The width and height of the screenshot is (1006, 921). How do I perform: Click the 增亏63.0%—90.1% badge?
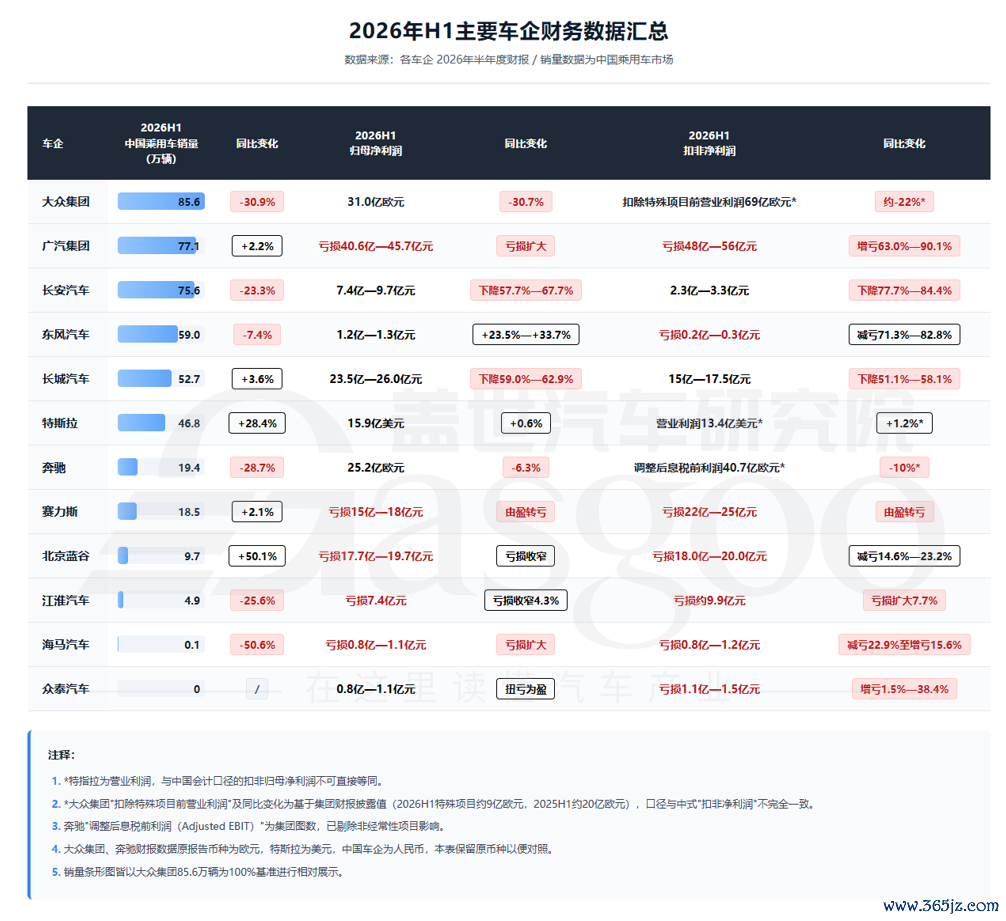pos(904,246)
